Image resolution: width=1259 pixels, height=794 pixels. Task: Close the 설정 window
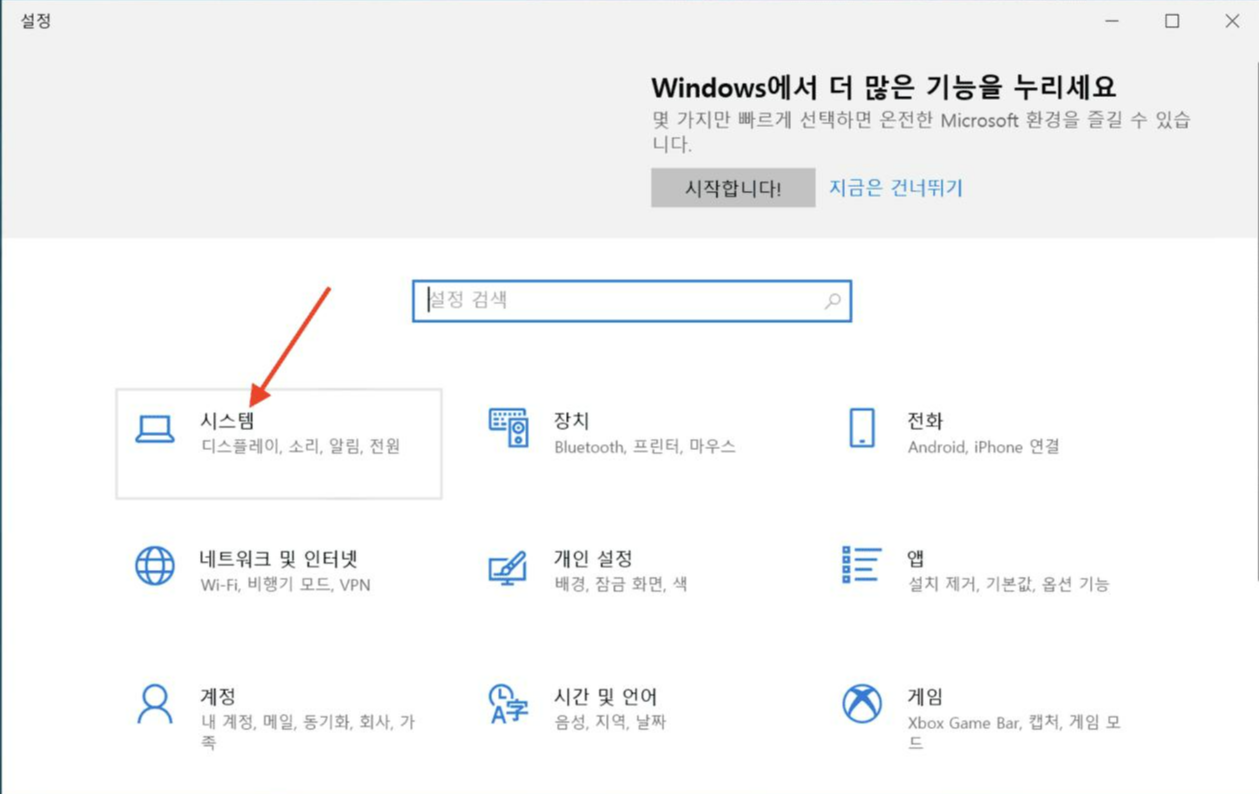point(1232,21)
